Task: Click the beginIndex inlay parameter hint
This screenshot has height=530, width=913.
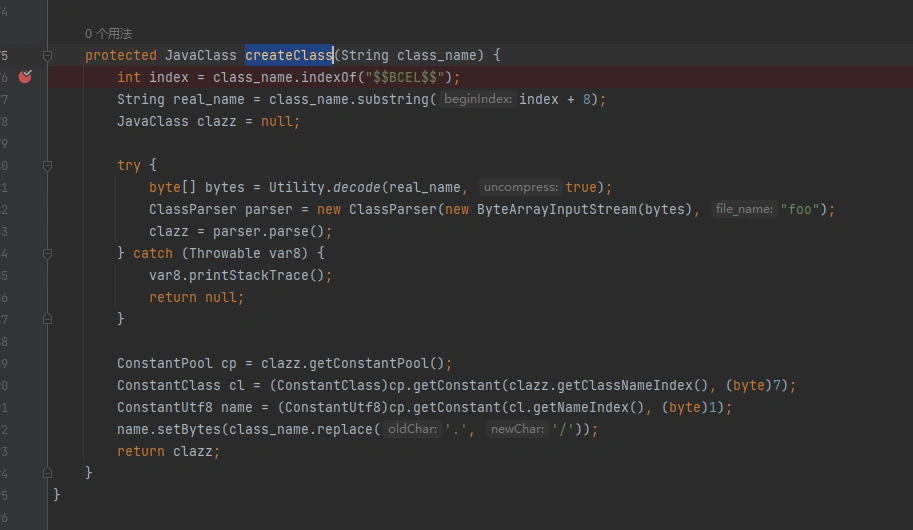Action: click(x=477, y=99)
